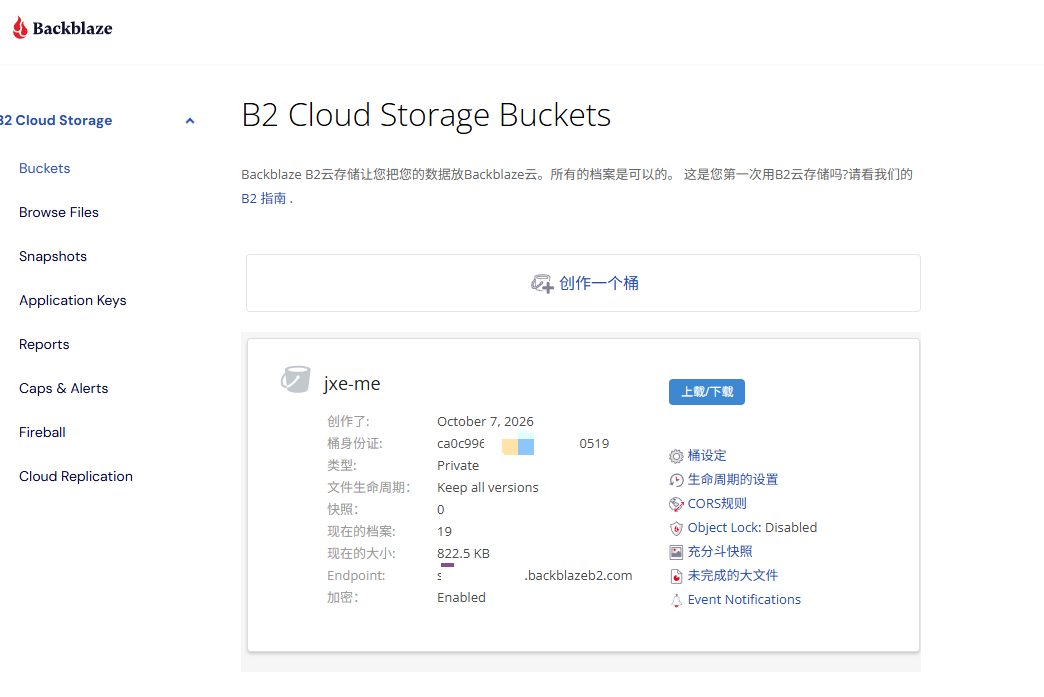
Task: Select the 822.5 KB size value
Action: click(463, 553)
